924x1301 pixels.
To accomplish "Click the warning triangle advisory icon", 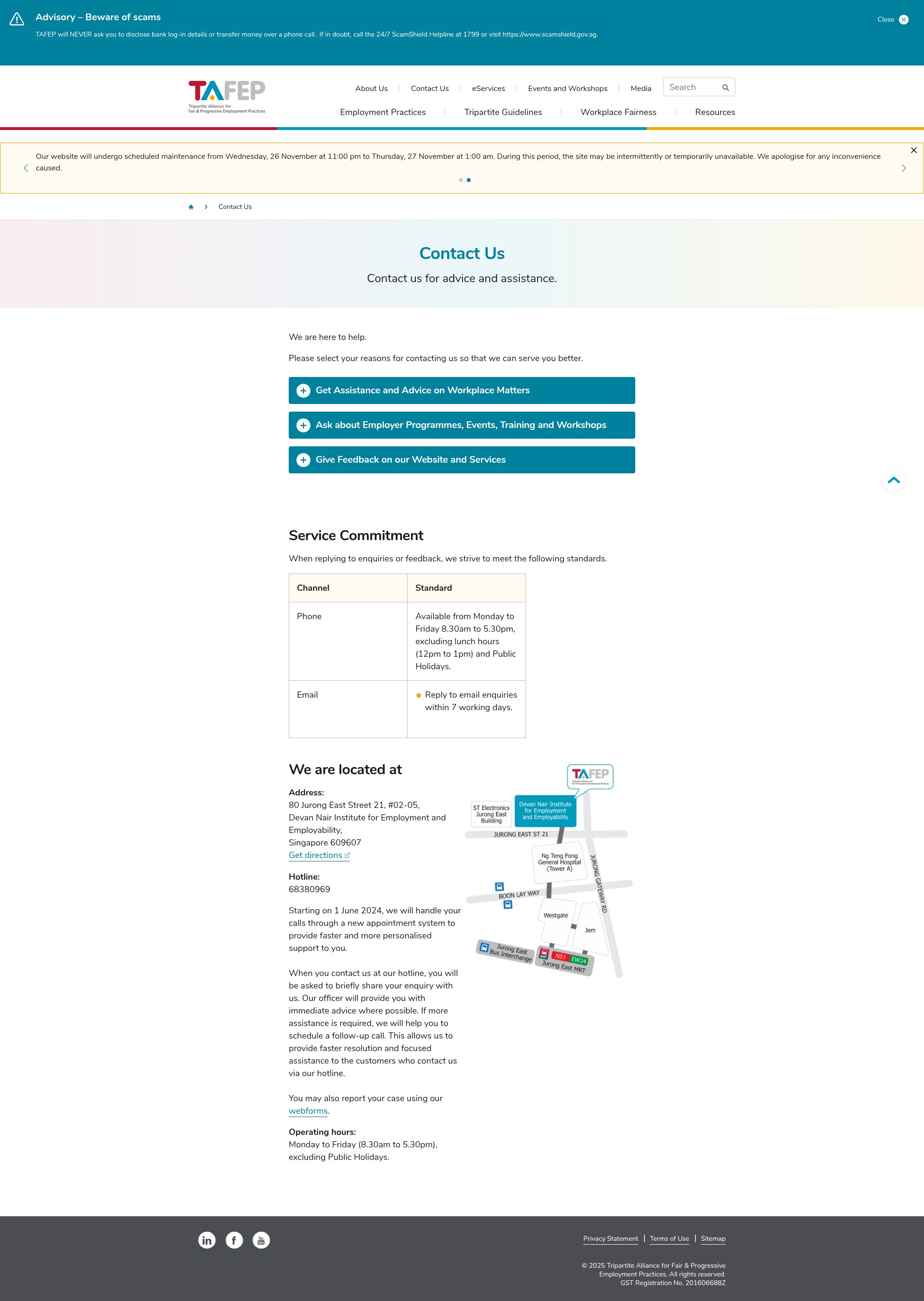I will click(17, 19).
